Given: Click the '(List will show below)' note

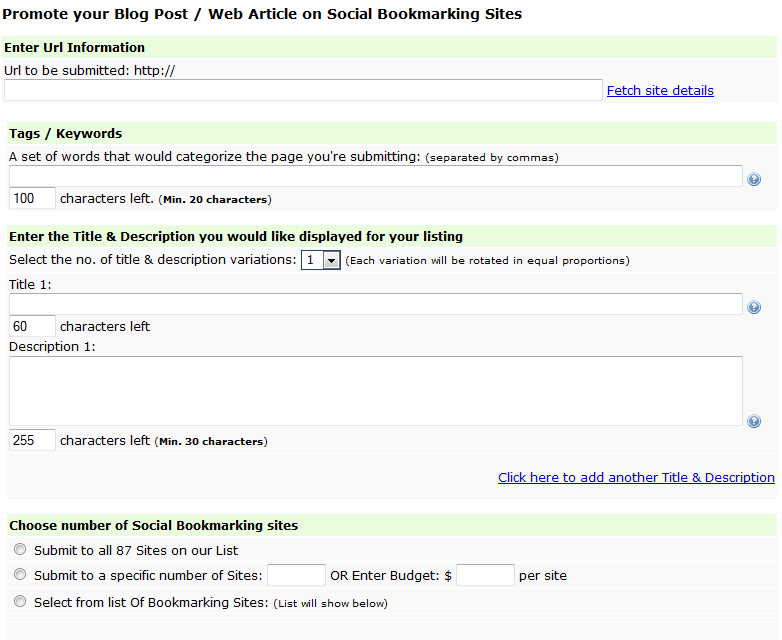Looking at the screenshot, I should point(330,604).
